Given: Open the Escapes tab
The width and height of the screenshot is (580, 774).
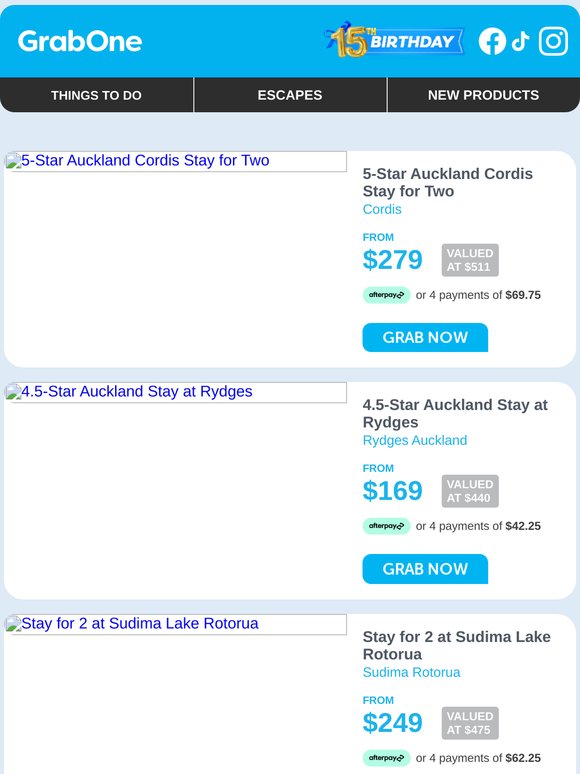Looking at the screenshot, I should pos(290,95).
